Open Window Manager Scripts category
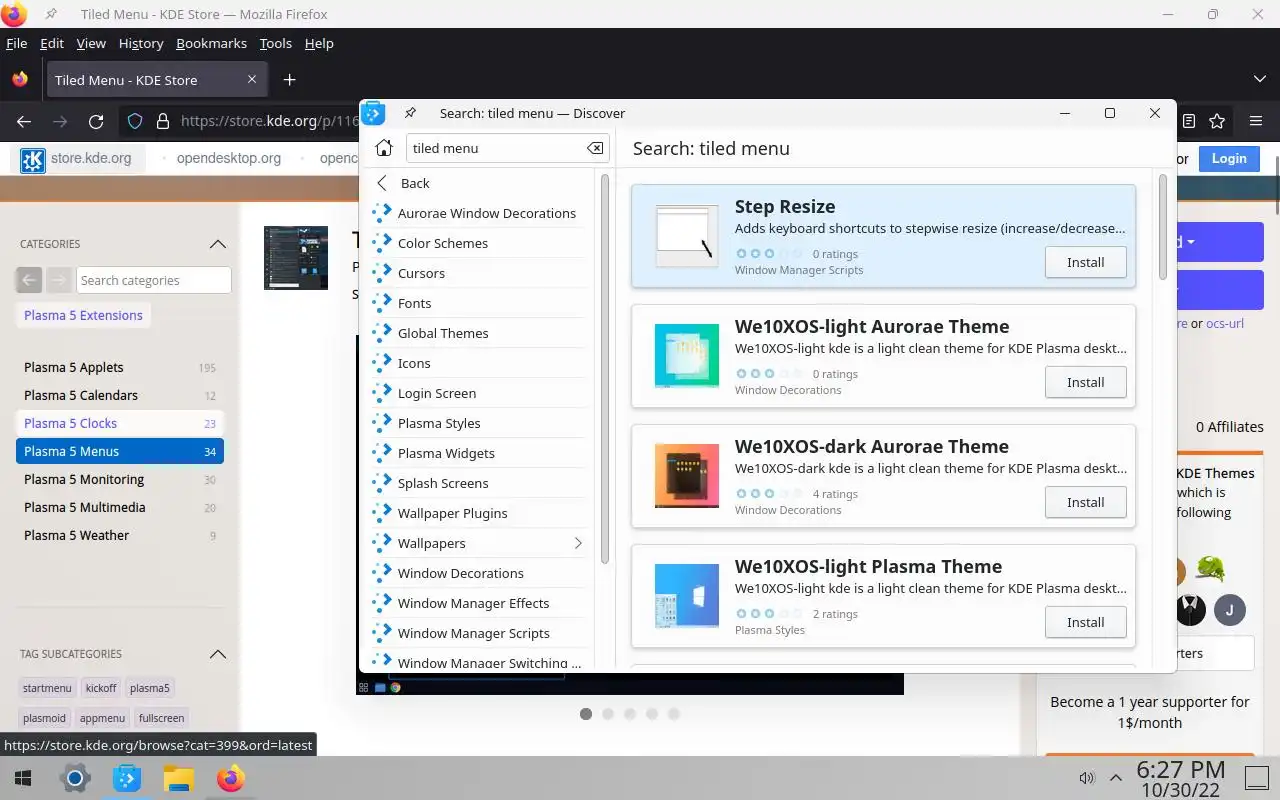Screen dimensions: 1280x800 coord(477,633)
